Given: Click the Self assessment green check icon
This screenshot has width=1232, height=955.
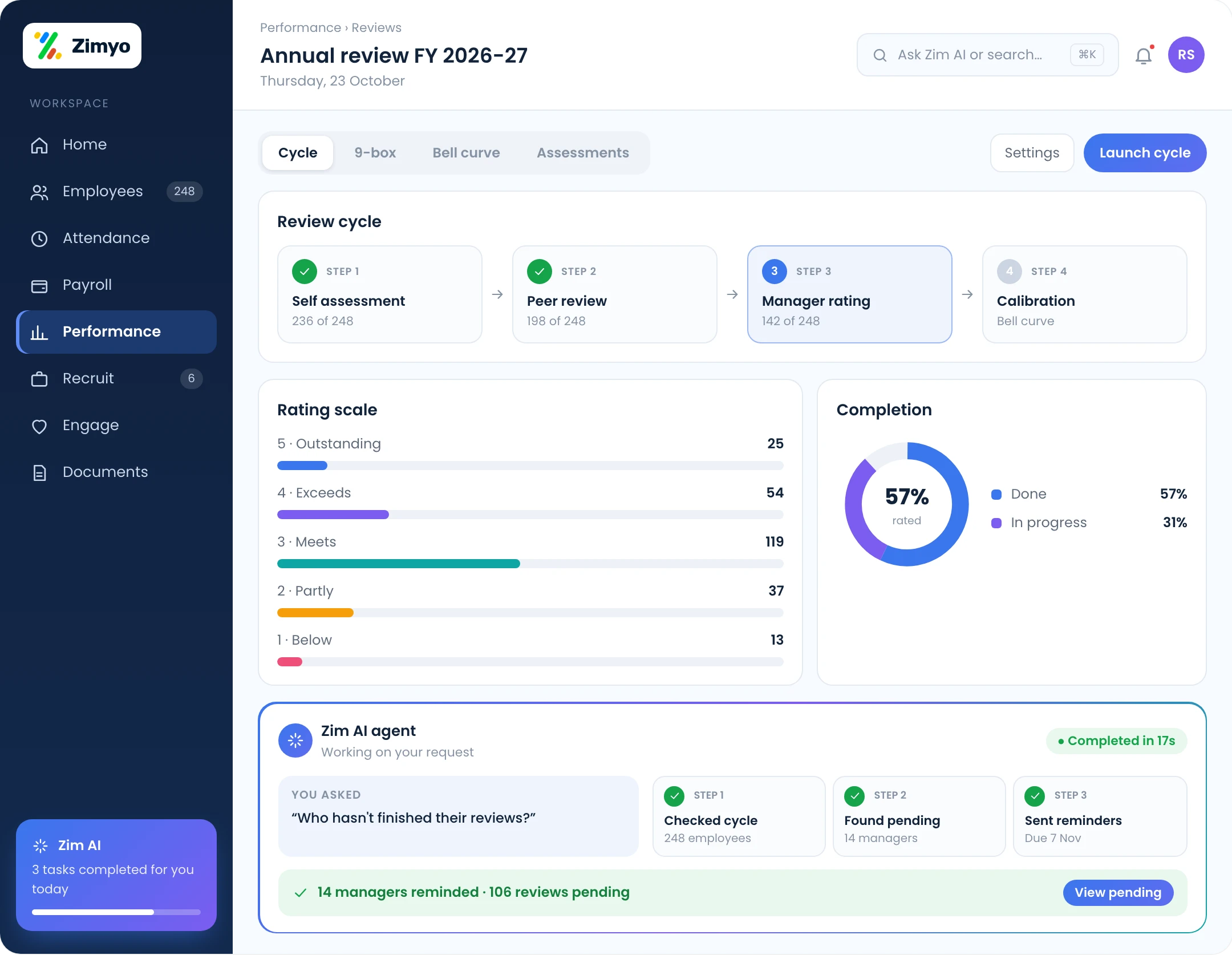Looking at the screenshot, I should click(x=305, y=272).
